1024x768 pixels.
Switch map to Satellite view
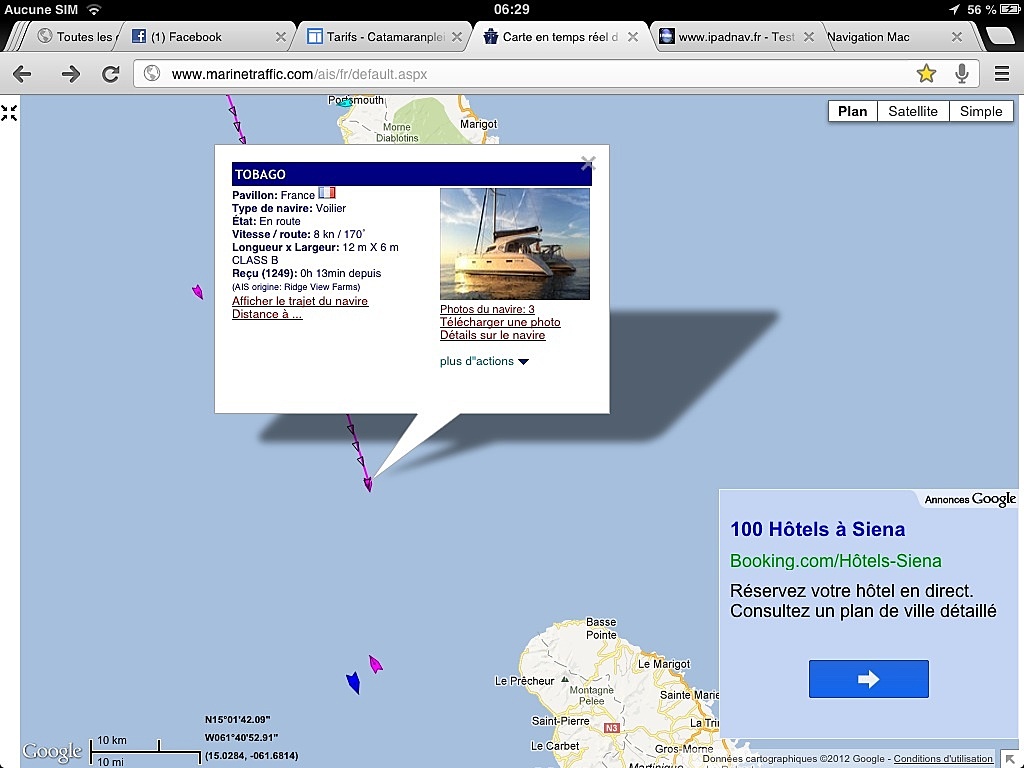tap(912, 111)
